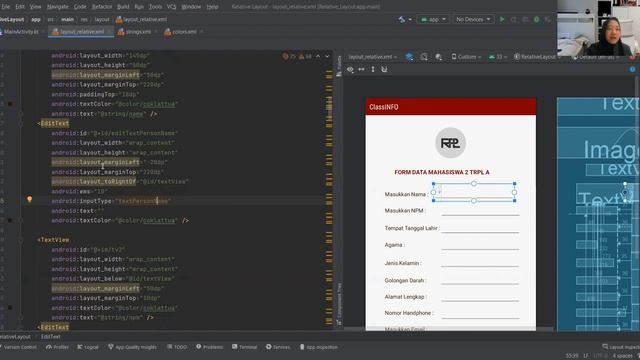This screenshot has width=640, height=360.
Task: Open the App Quality Insights tool window
Action: 132,347
